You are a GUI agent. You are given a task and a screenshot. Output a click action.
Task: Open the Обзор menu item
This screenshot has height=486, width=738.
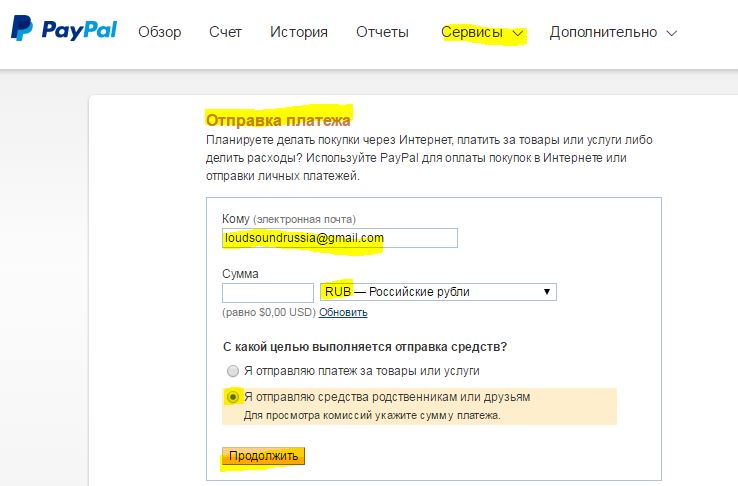coord(160,32)
